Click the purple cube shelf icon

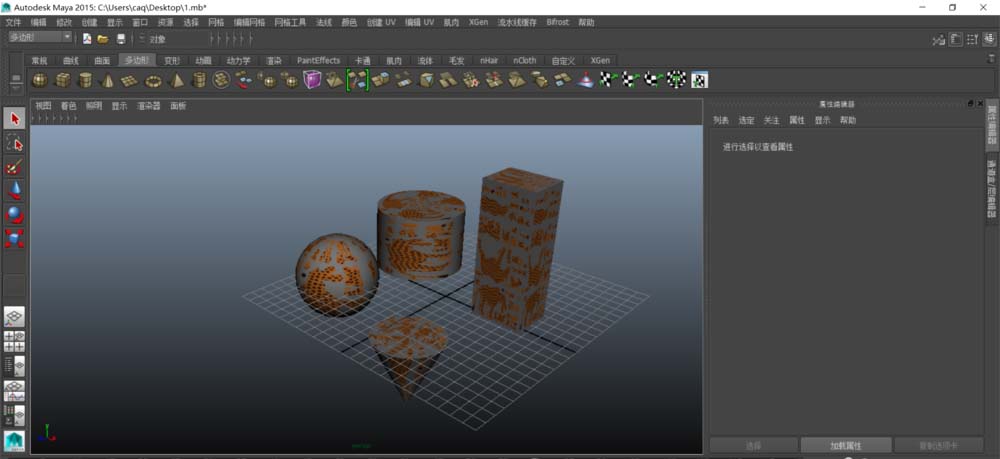pyautogui.click(x=312, y=80)
